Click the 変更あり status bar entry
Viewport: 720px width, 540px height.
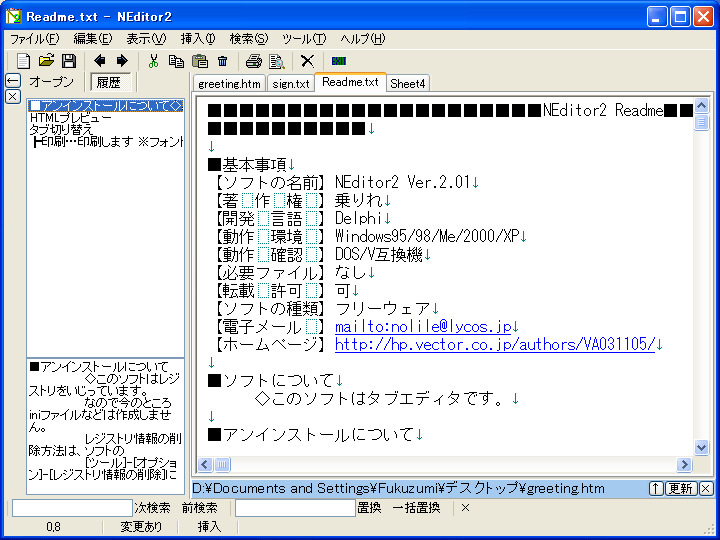click(141, 527)
